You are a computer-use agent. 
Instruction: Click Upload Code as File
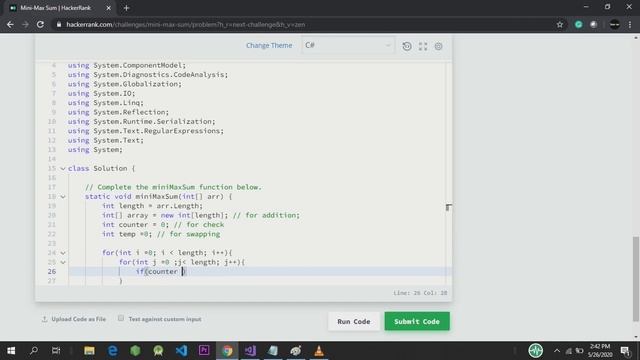74,319
